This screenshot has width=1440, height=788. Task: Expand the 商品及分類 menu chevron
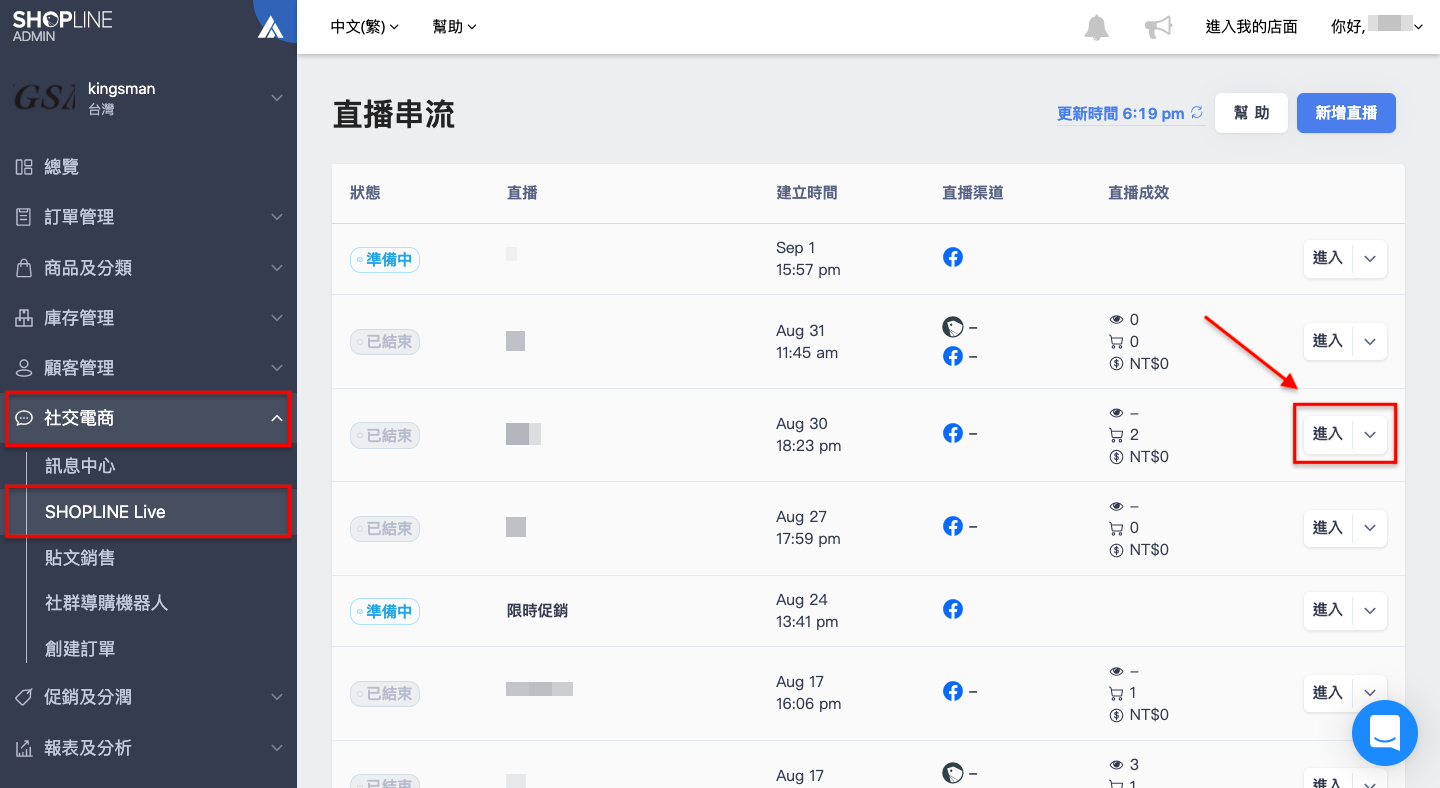tap(277, 268)
